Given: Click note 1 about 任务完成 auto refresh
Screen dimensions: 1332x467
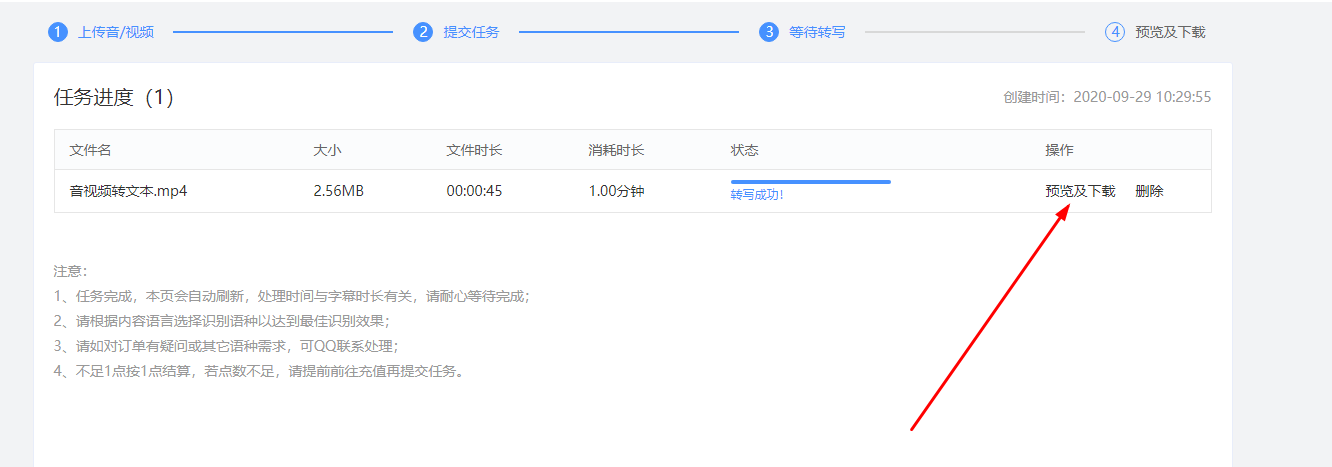Looking at the screenshot, I should click(x=291, y=296).
